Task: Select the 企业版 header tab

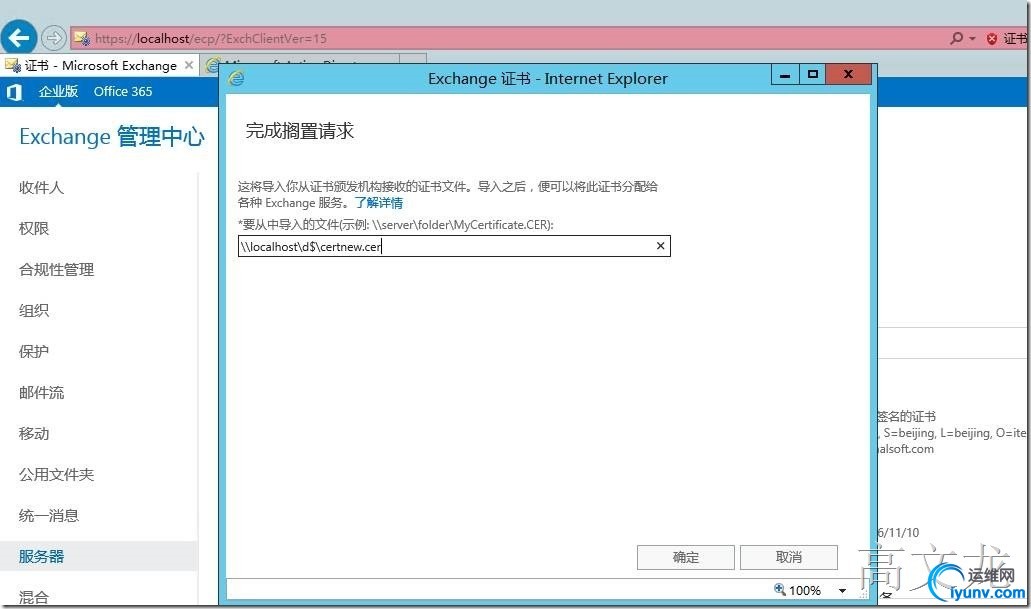Action: (58, 91)
